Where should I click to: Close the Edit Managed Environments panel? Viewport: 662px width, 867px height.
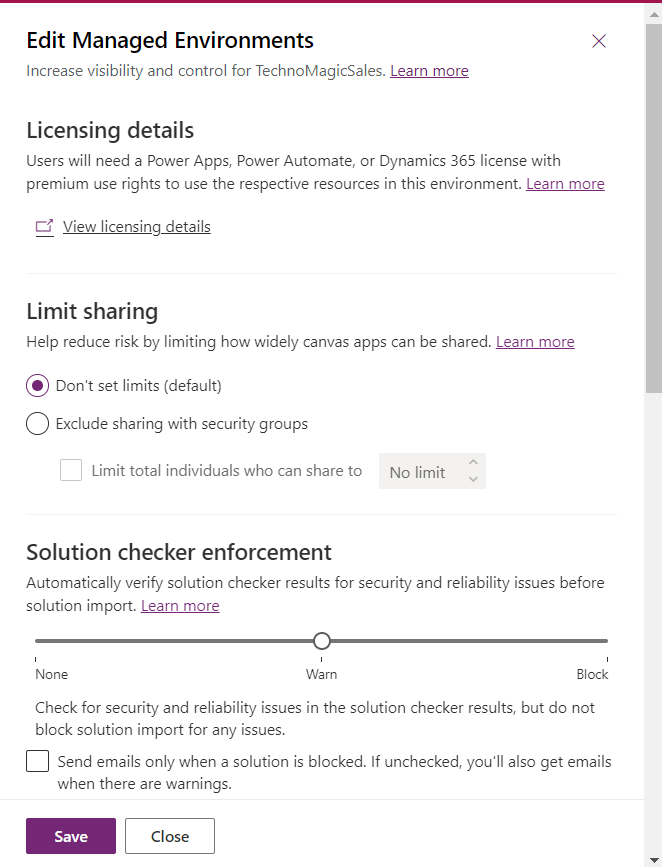point(599,41)
